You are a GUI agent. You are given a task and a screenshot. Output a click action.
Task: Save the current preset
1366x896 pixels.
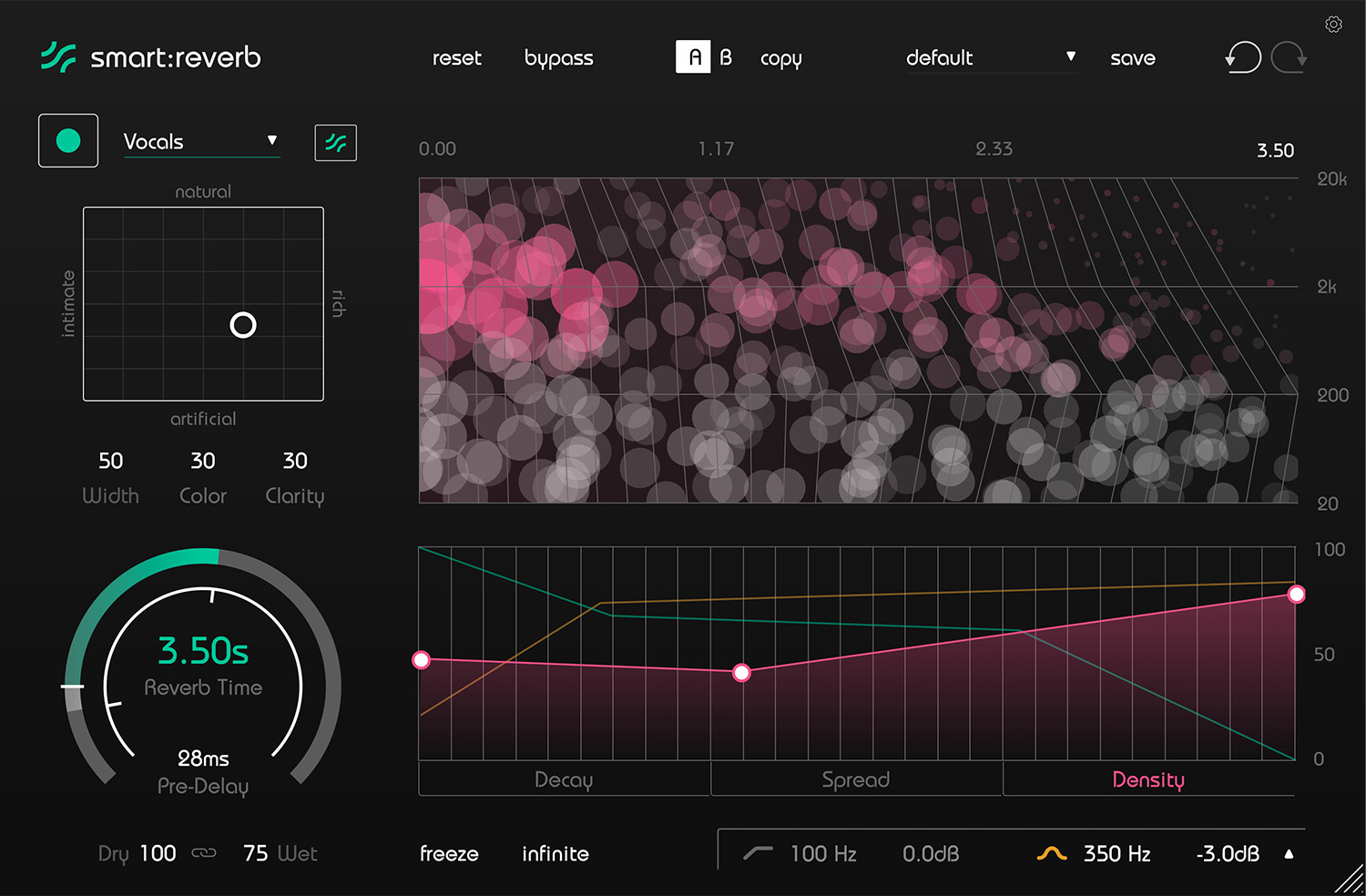coord(1133,58)
